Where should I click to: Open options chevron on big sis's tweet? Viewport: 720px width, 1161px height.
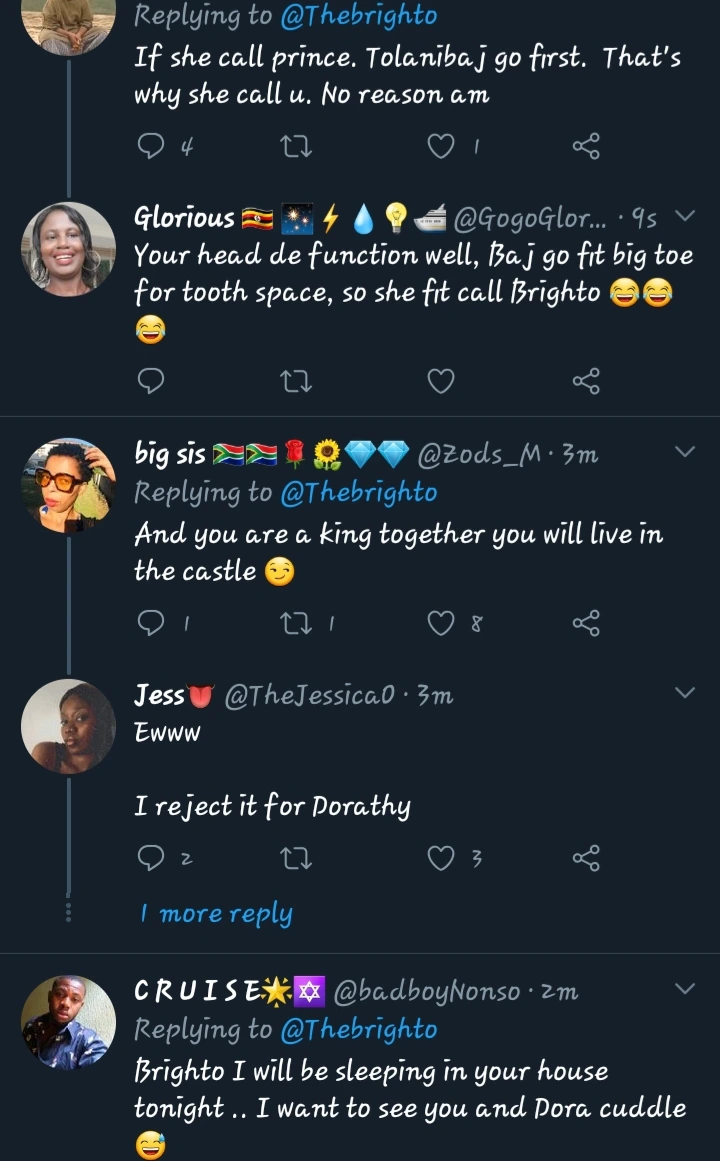coord(685,452)
